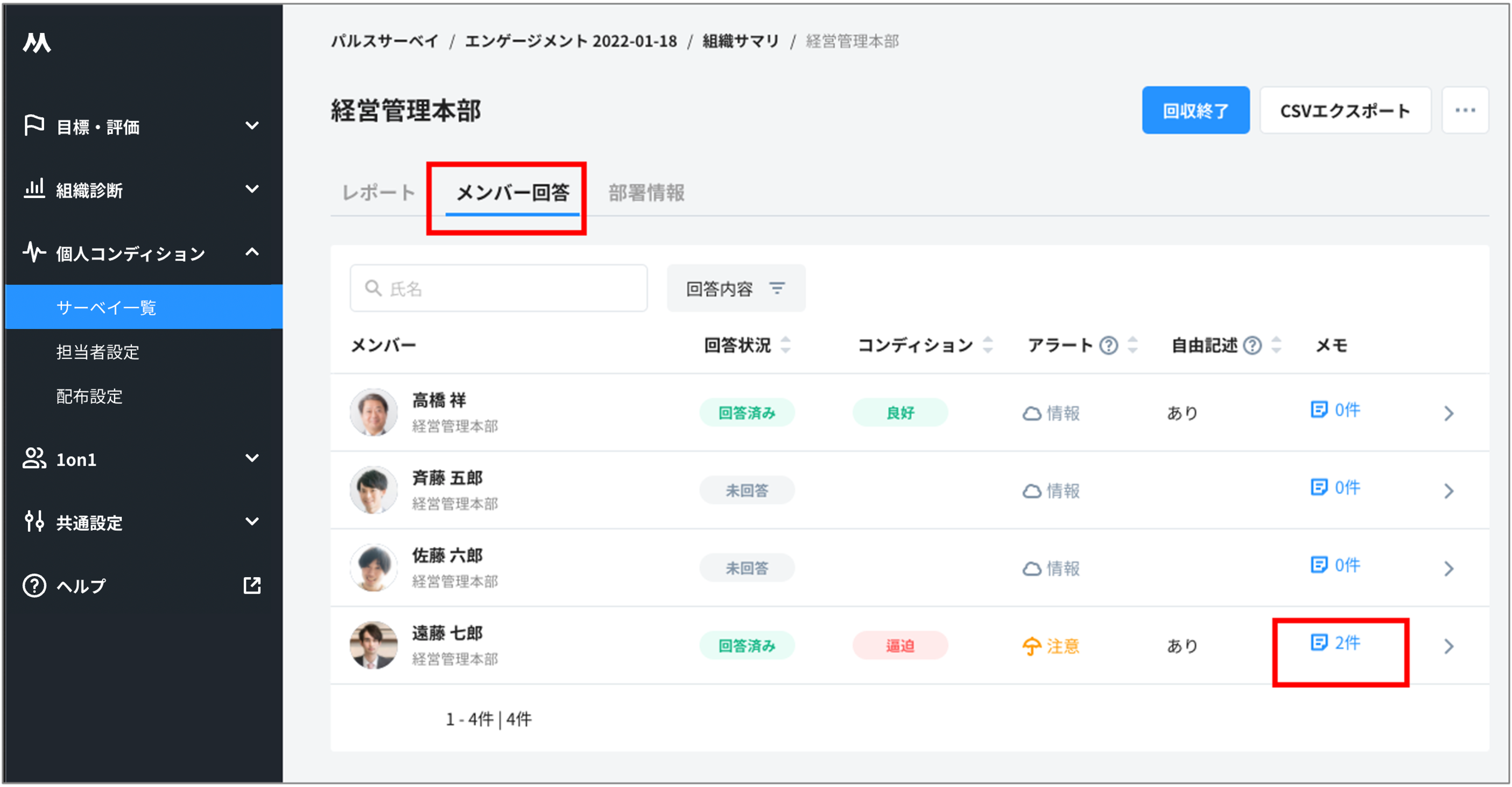Viewport: 1512px width, 787px height.
Task: Open the help external link icon
Action: (x=252, y=585)
